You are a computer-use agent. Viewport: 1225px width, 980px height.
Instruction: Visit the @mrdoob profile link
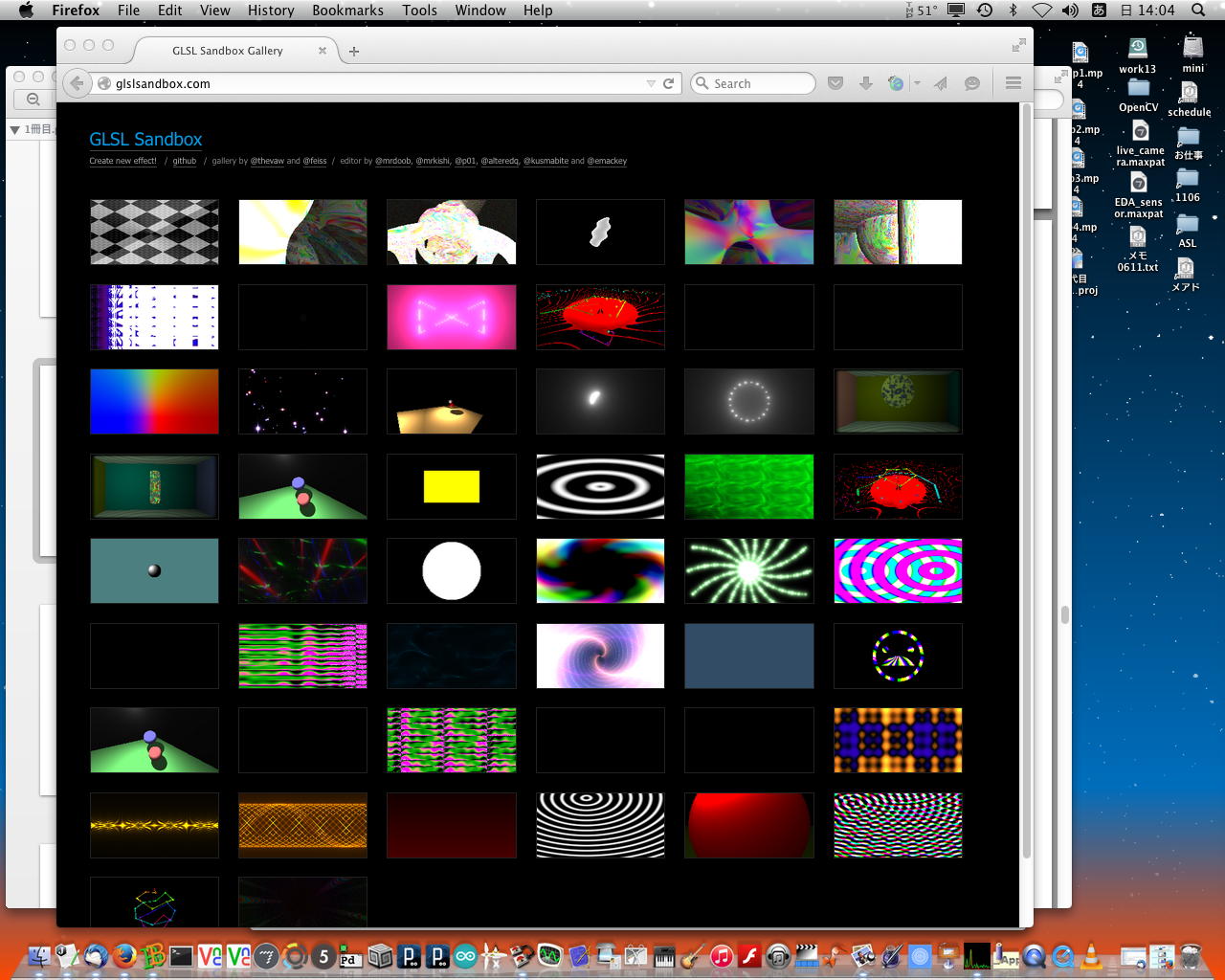(x=392, y=161)
